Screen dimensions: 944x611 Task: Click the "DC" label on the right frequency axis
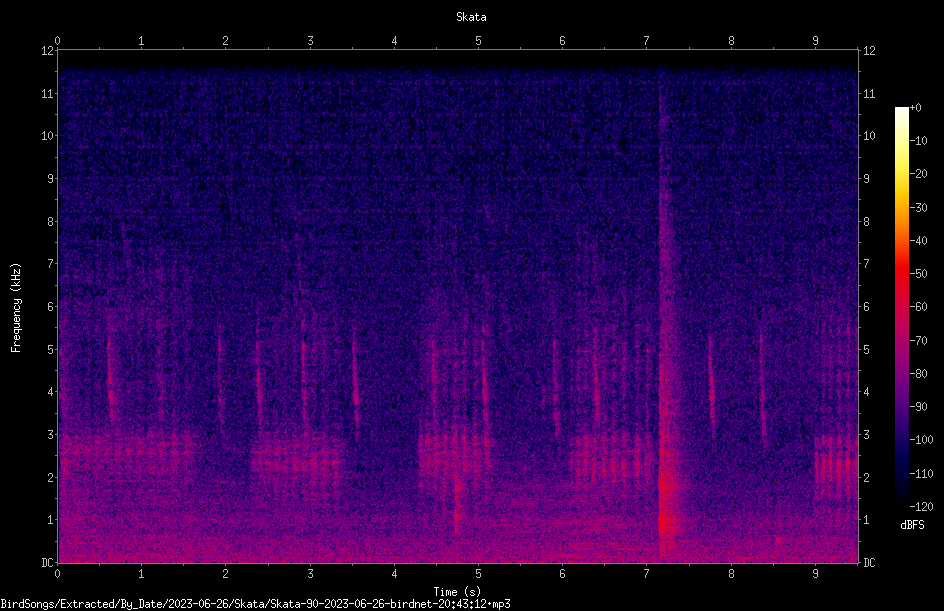click(x=869, y=563)
